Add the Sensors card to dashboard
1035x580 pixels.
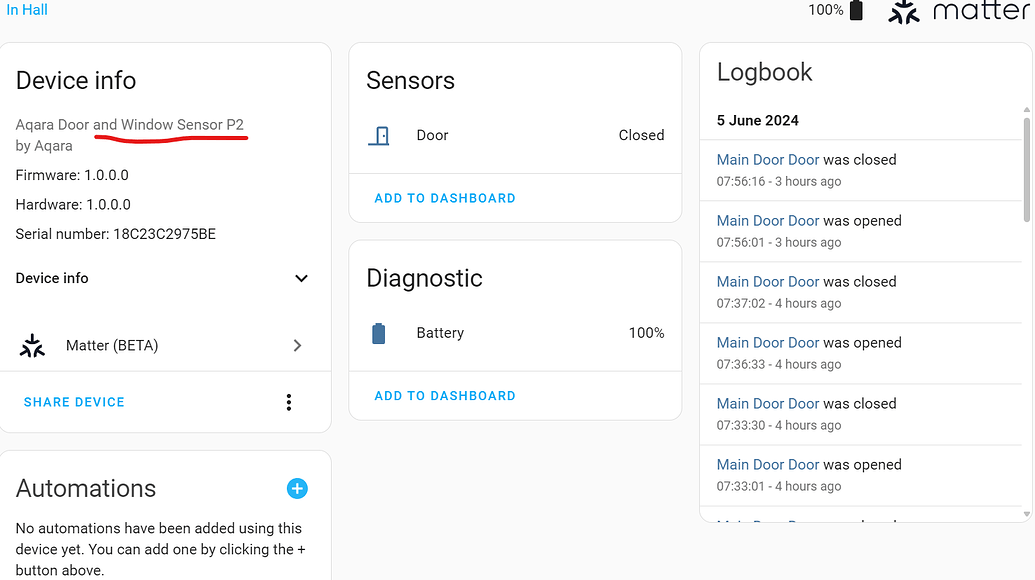coord(444,198)
